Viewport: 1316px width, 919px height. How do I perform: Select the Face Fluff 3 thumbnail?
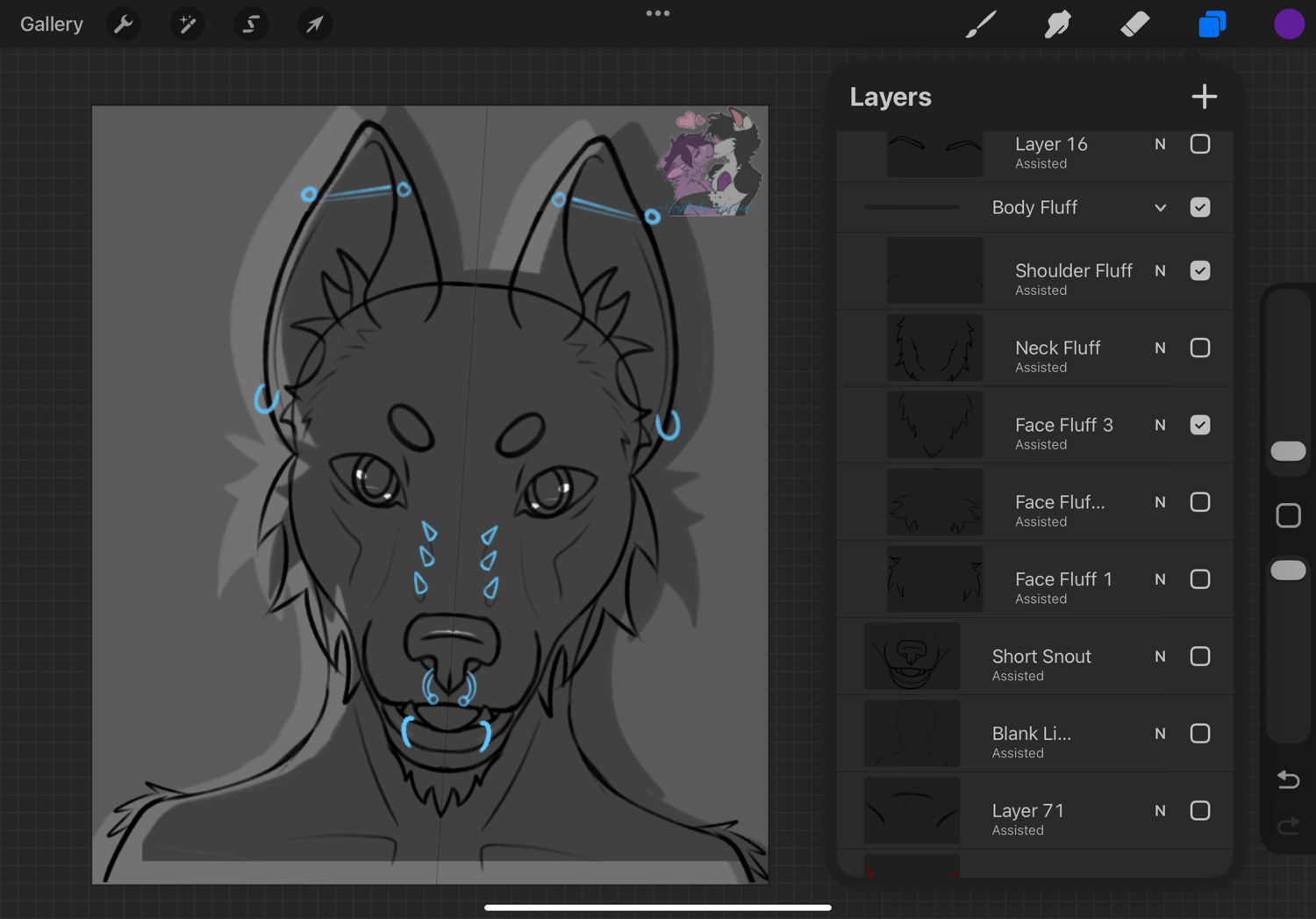click(x=935, y=425)
